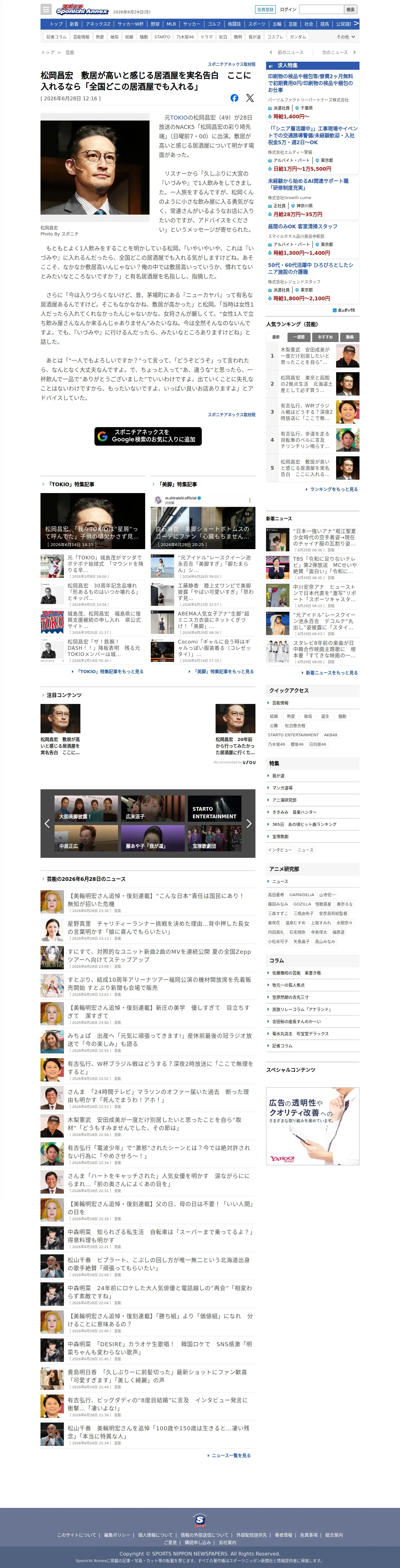The height and width of the screenshot is (1568, 400).
Task: Open the 芸能 navigation tab
Action: click(x=293, y=24)
